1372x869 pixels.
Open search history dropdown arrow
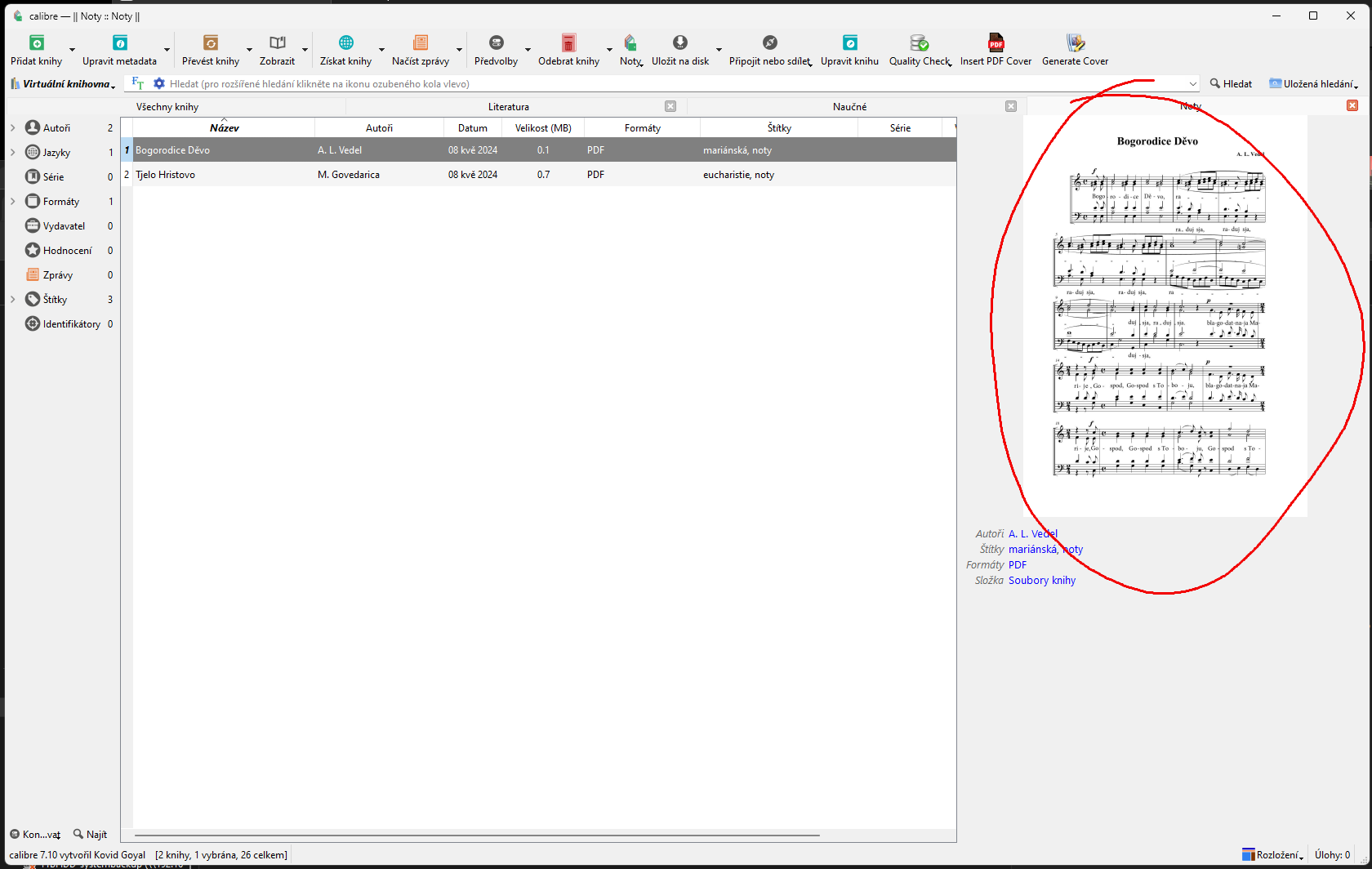tap(1192, 83)
